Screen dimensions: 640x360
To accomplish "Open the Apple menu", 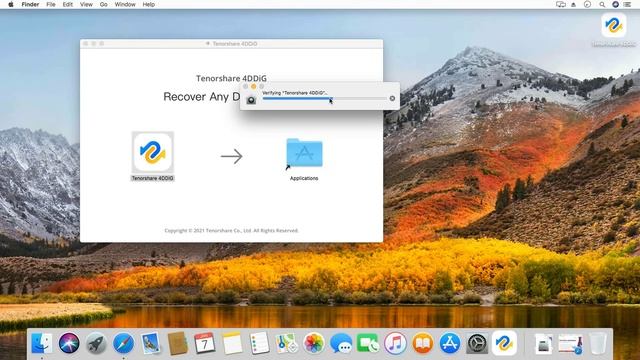I will point(11,4).
